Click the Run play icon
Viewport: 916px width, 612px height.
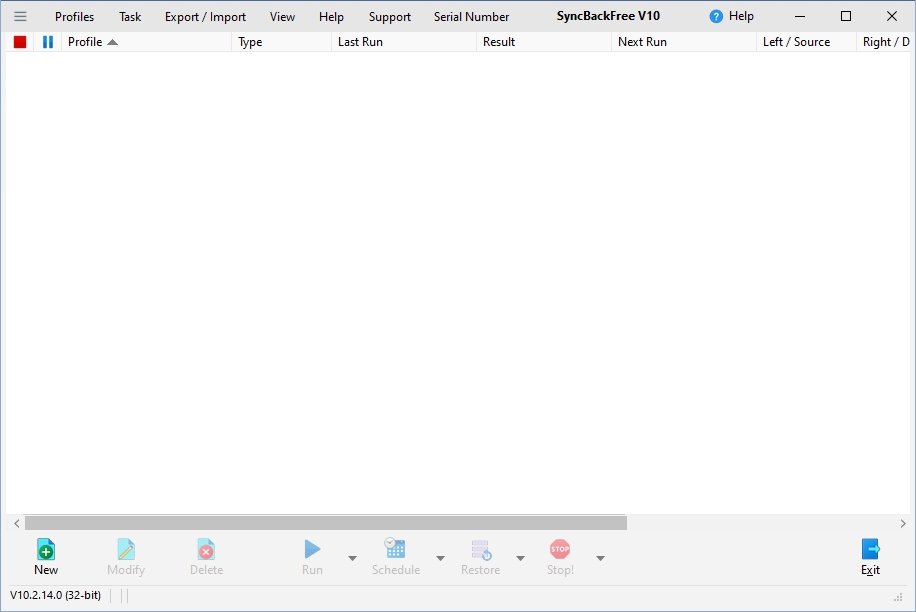tap(312, 549)
